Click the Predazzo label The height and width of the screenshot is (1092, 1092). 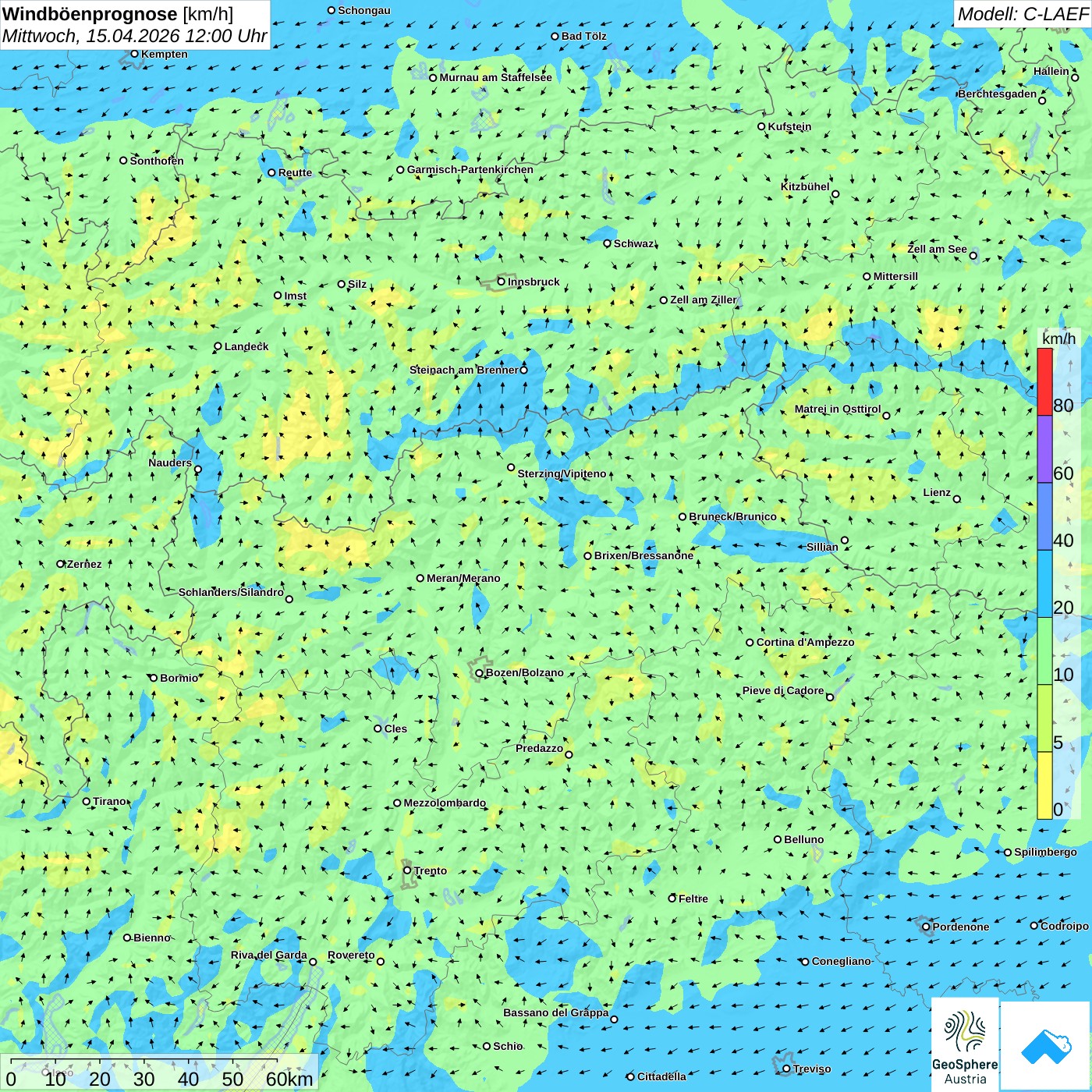click(x=539, y=748)
